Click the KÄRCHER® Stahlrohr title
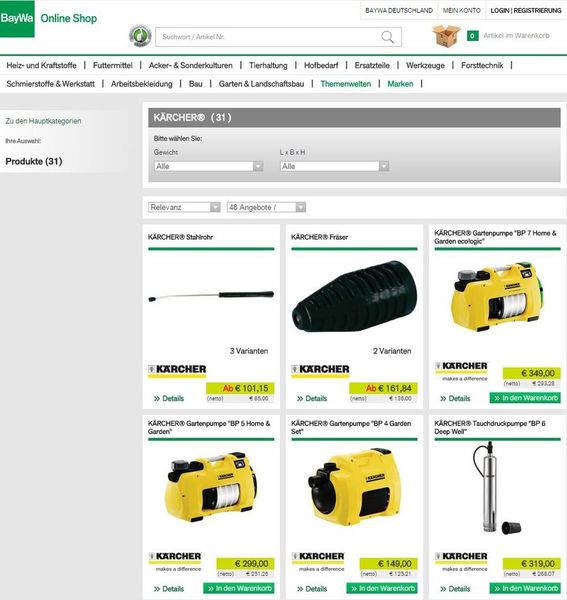567x600 pixels. pyautogui.click(x=180, y=237)
